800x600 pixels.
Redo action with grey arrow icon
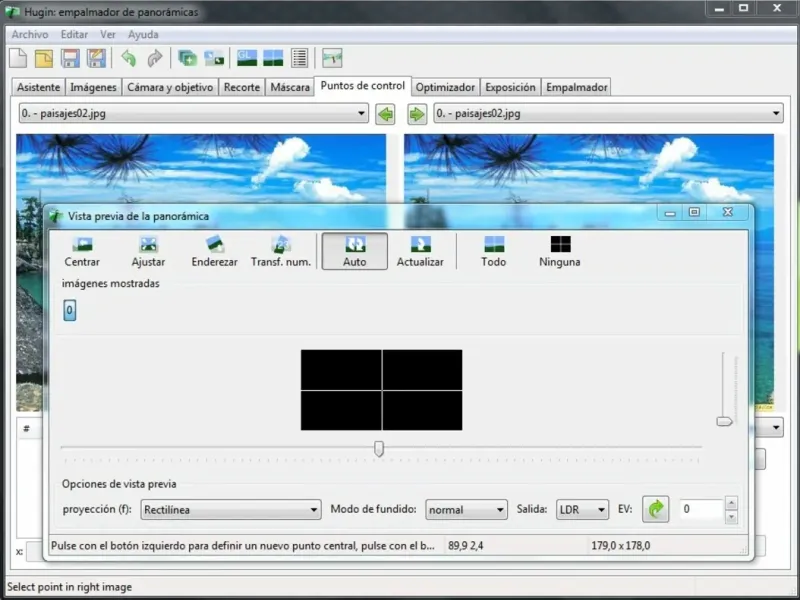[x=155, y=58]
